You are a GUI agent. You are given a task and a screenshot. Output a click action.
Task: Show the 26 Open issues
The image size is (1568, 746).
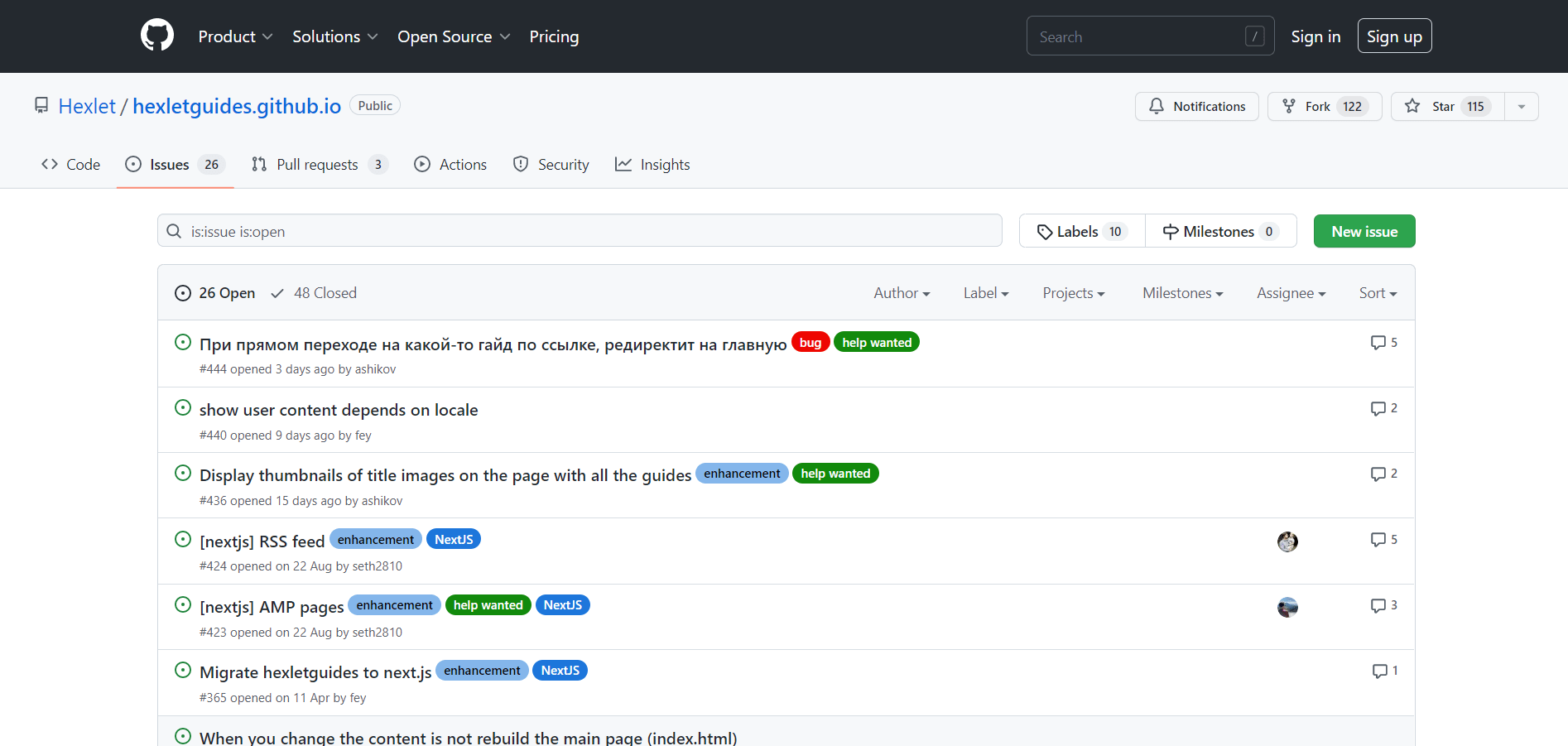215,293
